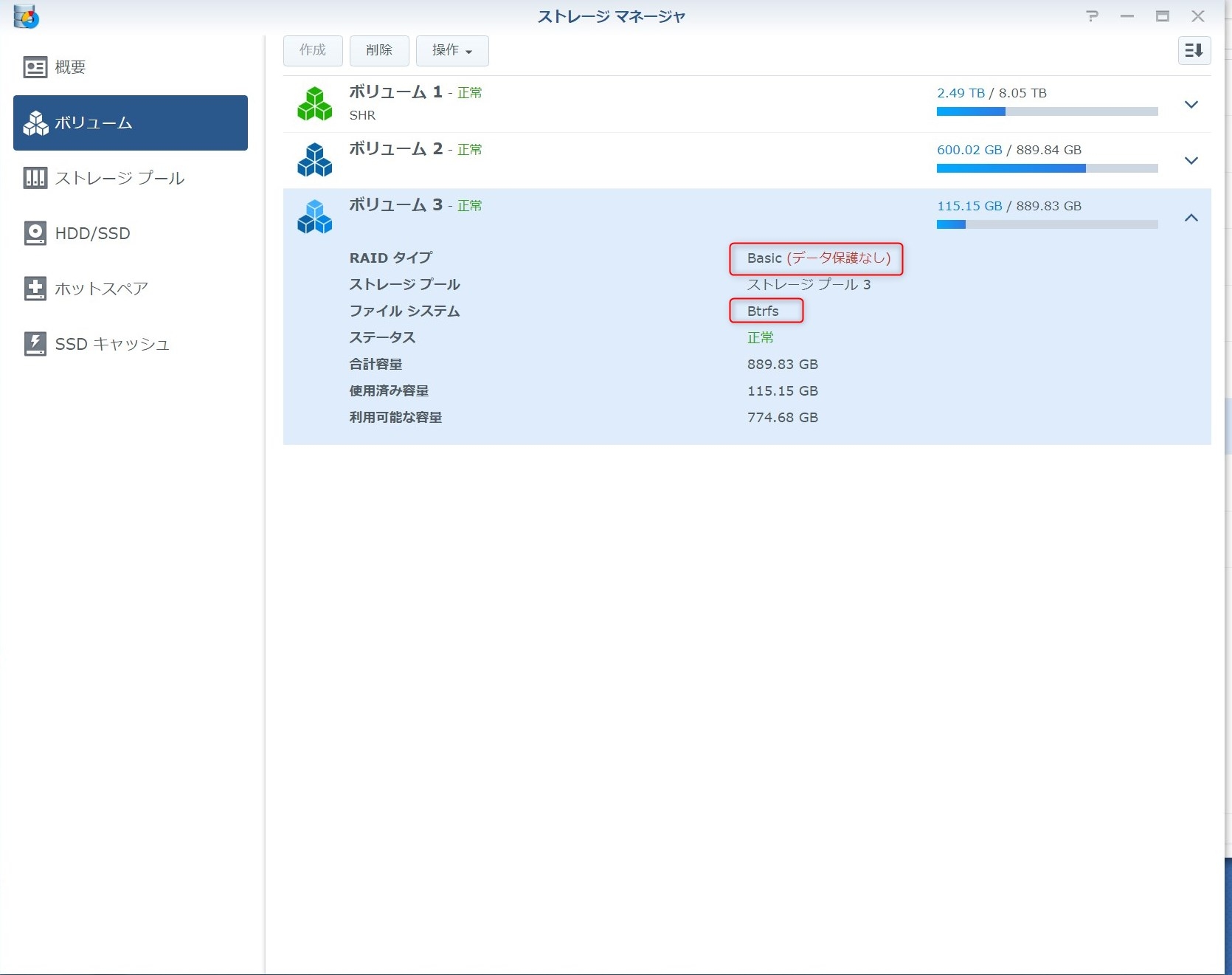
Task: Collapse ボリューム 3 details chevron
Action: [x=1191, y=218]
